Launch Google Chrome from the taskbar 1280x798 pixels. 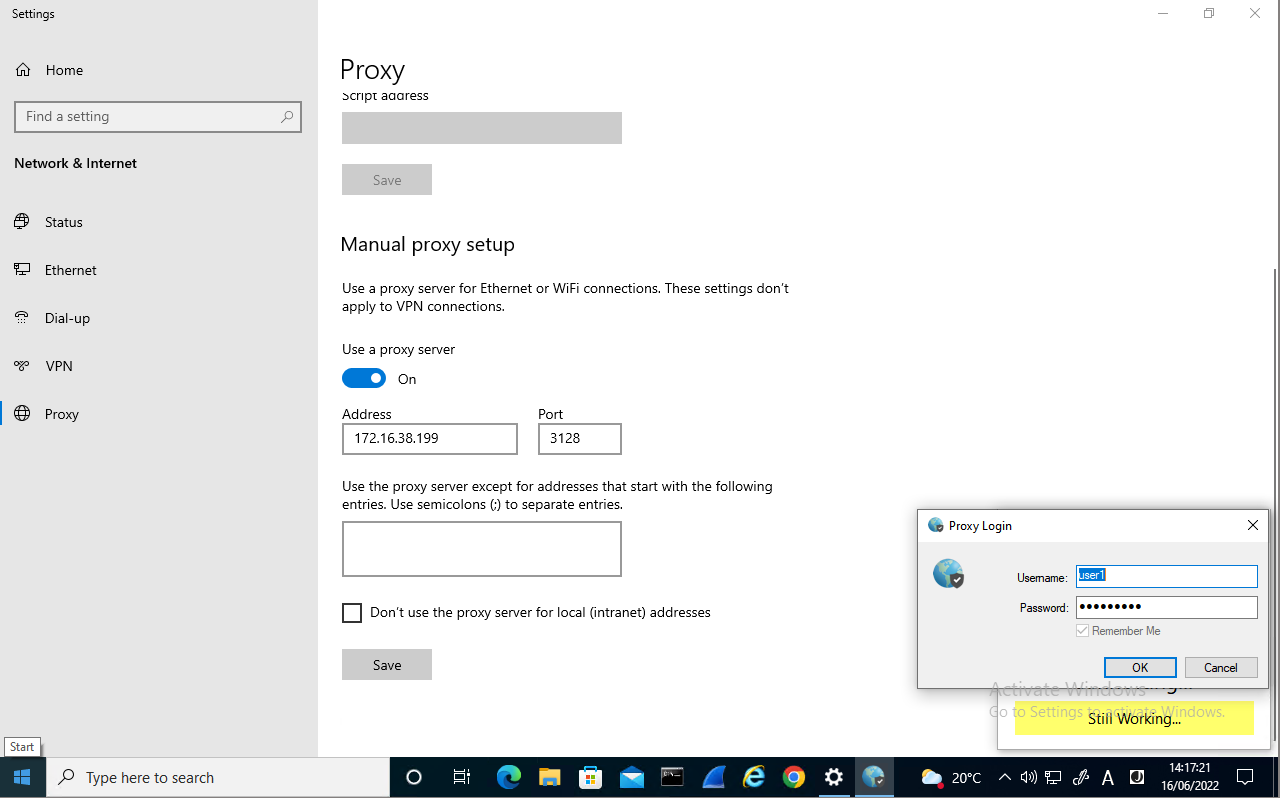click(793, 777)
